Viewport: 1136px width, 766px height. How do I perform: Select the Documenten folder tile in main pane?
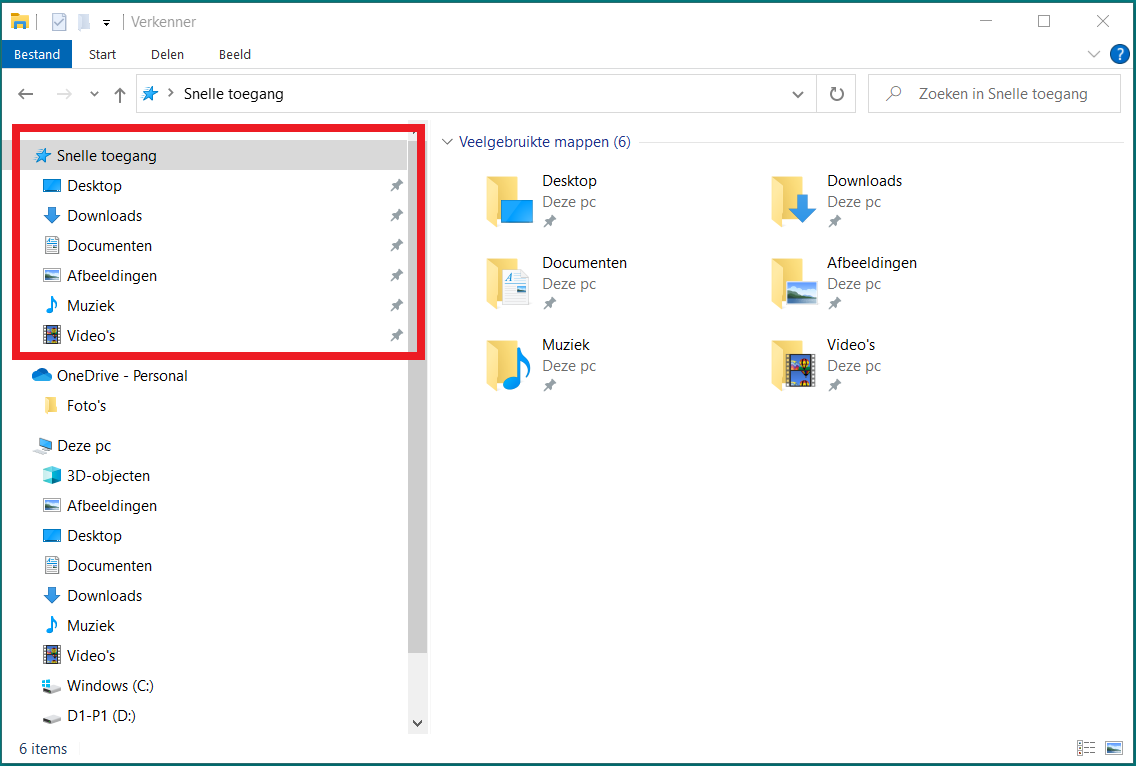[x=557, y=283]
